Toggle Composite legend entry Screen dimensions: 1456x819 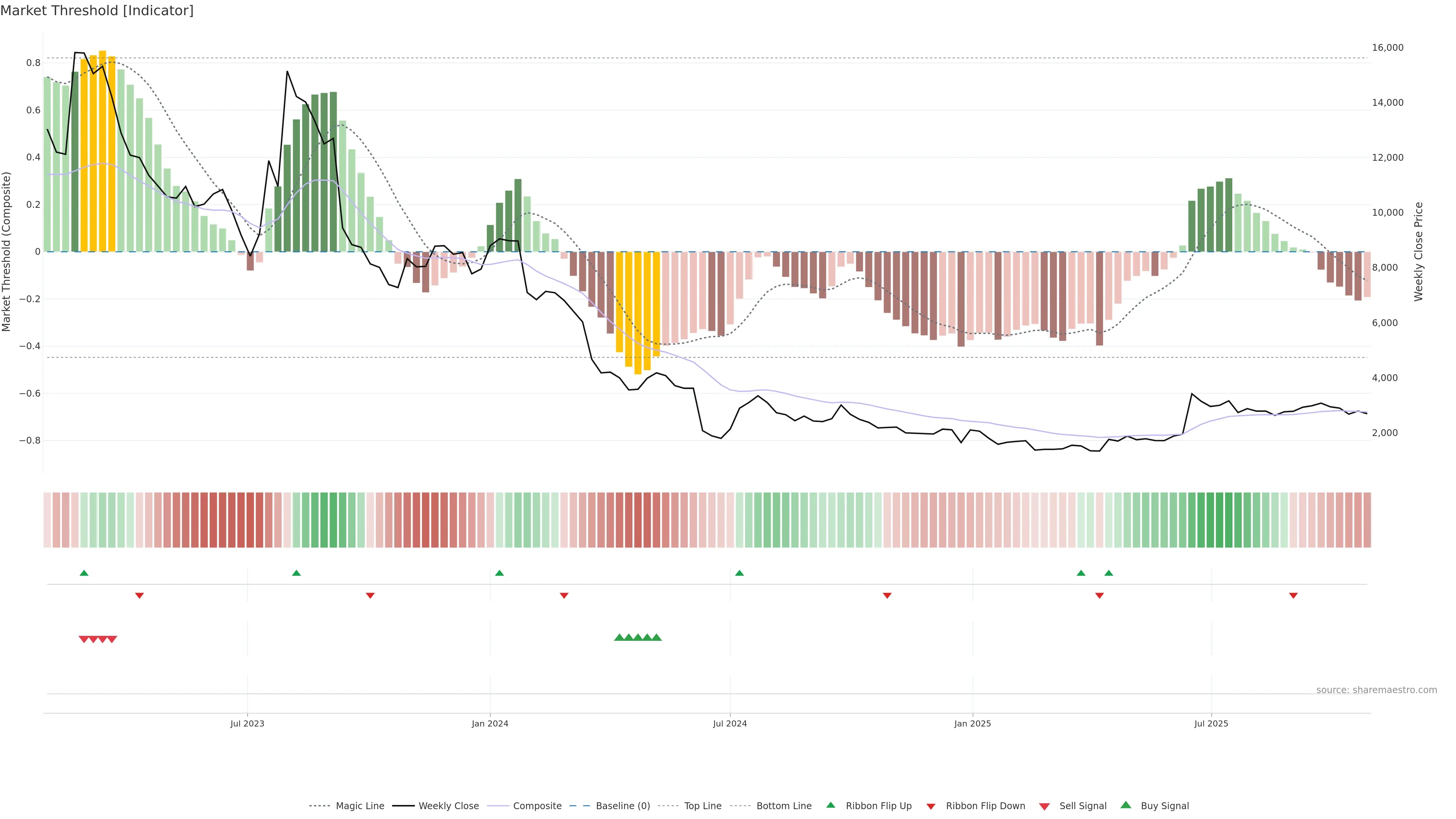[537, 805]
